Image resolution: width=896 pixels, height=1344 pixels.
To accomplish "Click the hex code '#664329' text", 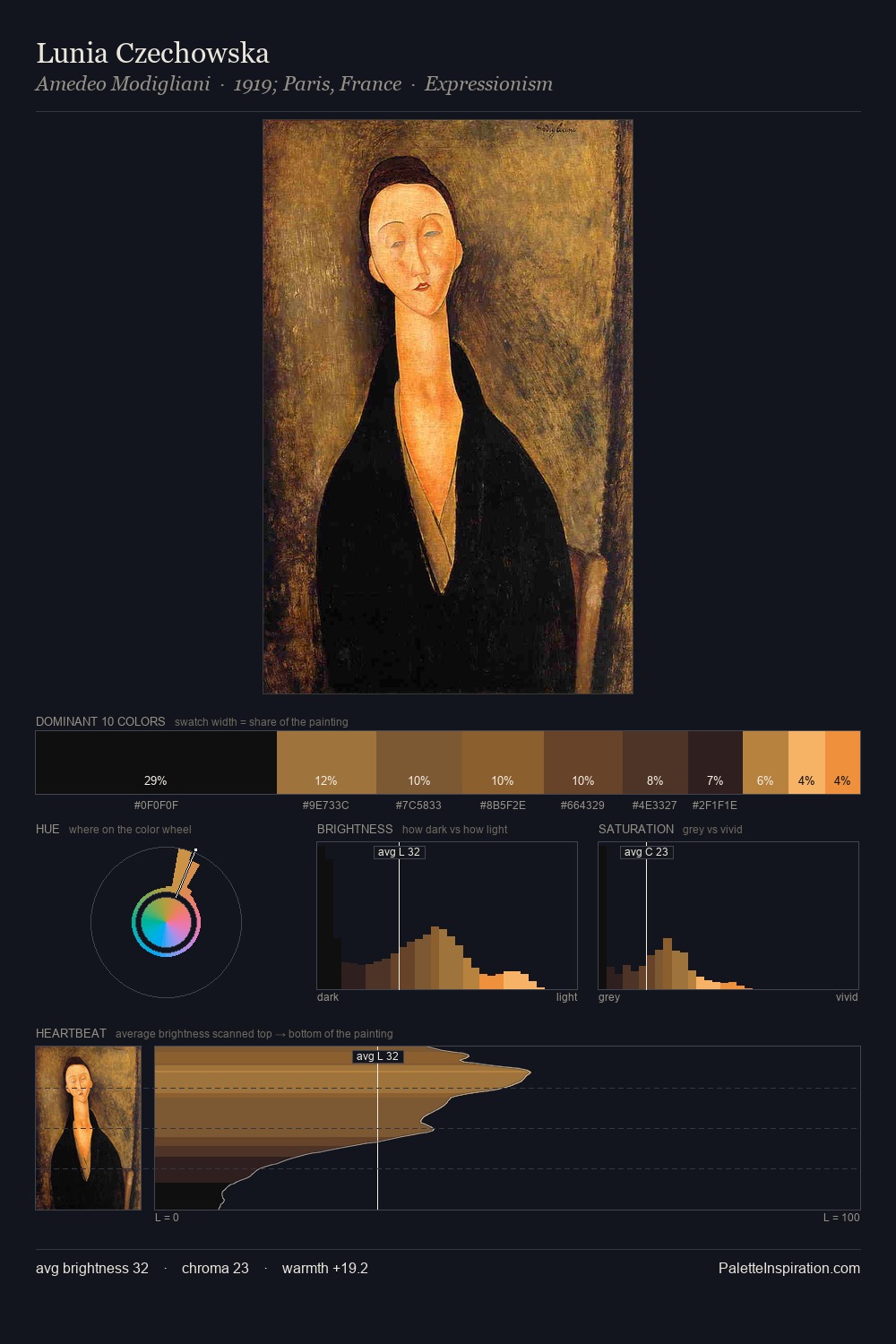I will [583, 805].
